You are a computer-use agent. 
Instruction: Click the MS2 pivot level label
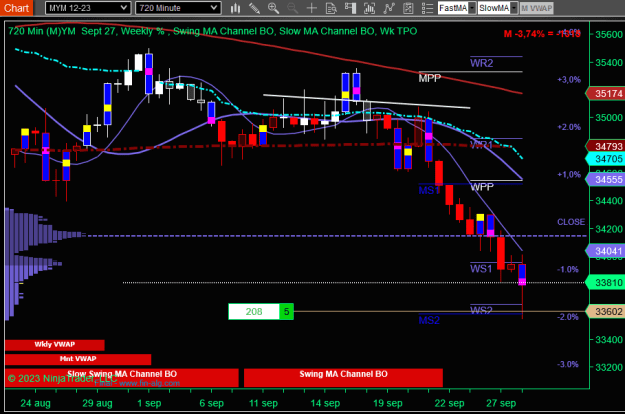(429, 320)
